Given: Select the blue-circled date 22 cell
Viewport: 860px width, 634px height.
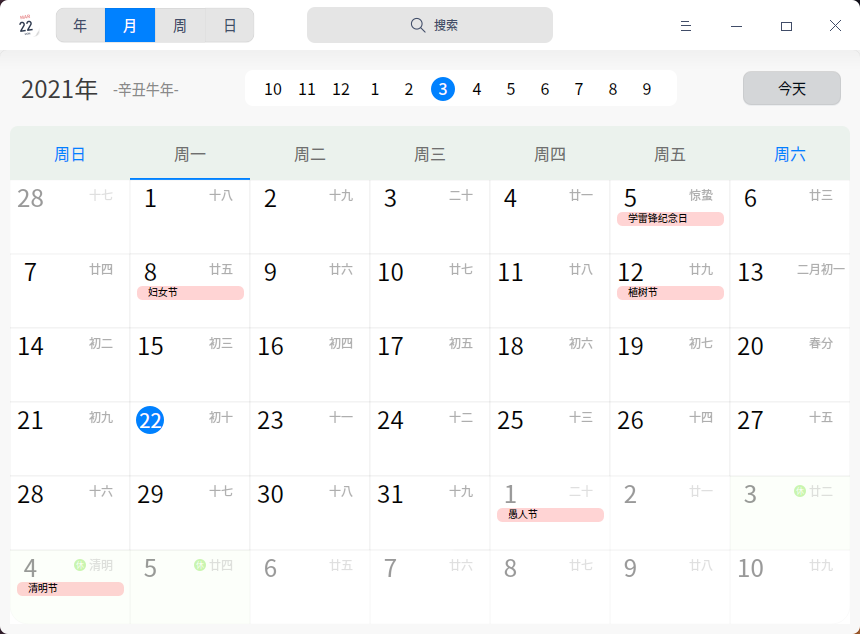Looking at the screenshot, I should [151, 420].
